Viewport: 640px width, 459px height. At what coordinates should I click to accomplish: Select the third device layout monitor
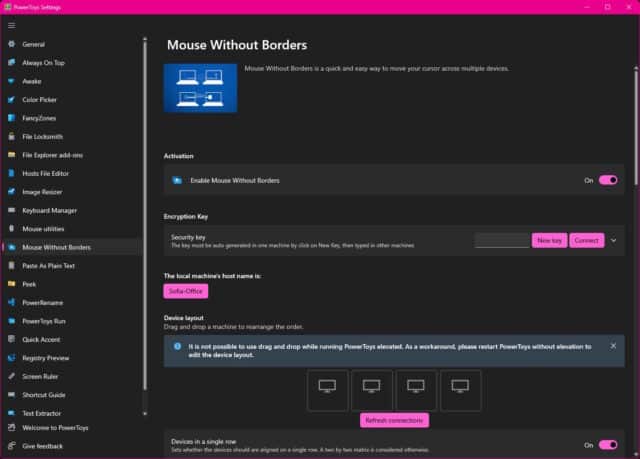pos(416,390)
